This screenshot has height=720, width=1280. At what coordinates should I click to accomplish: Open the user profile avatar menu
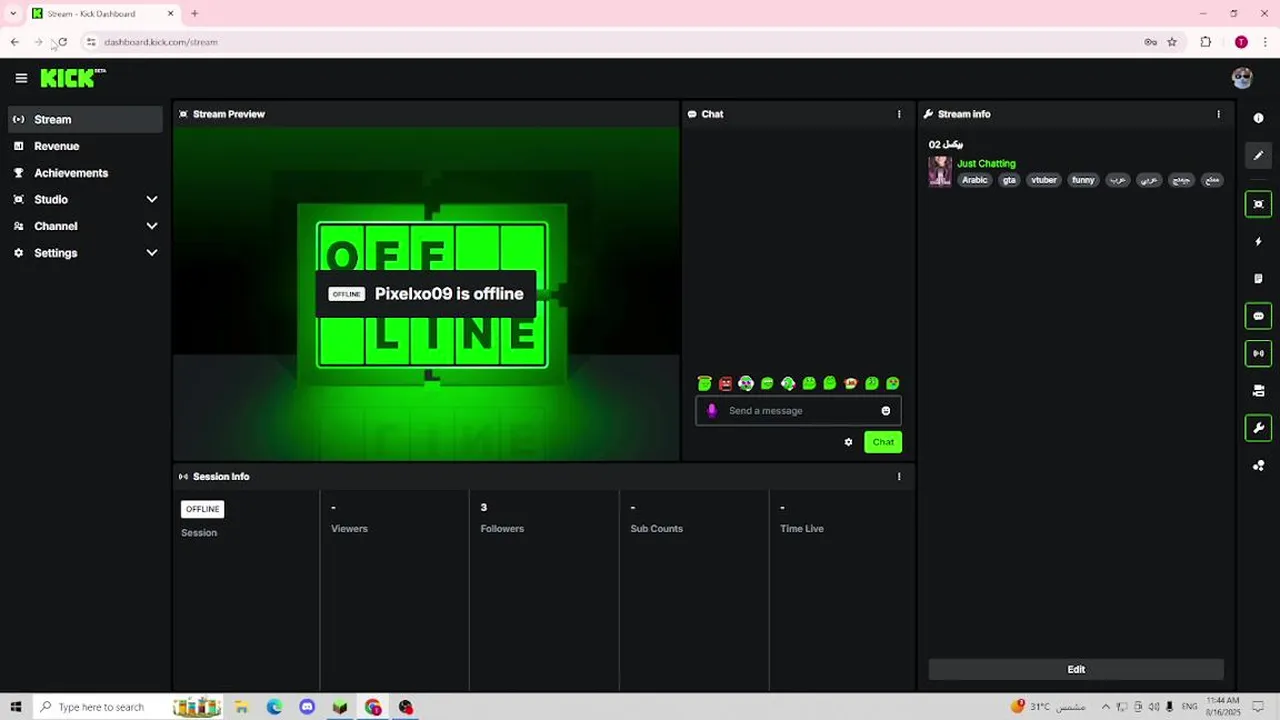(x=1242, y=78)
